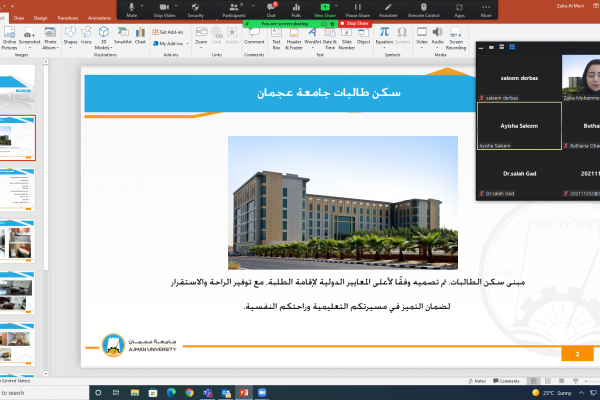Screen dimensions: 600x400
Task: Switch to the Transitions ribbon tab
Action: click(70, 18)
